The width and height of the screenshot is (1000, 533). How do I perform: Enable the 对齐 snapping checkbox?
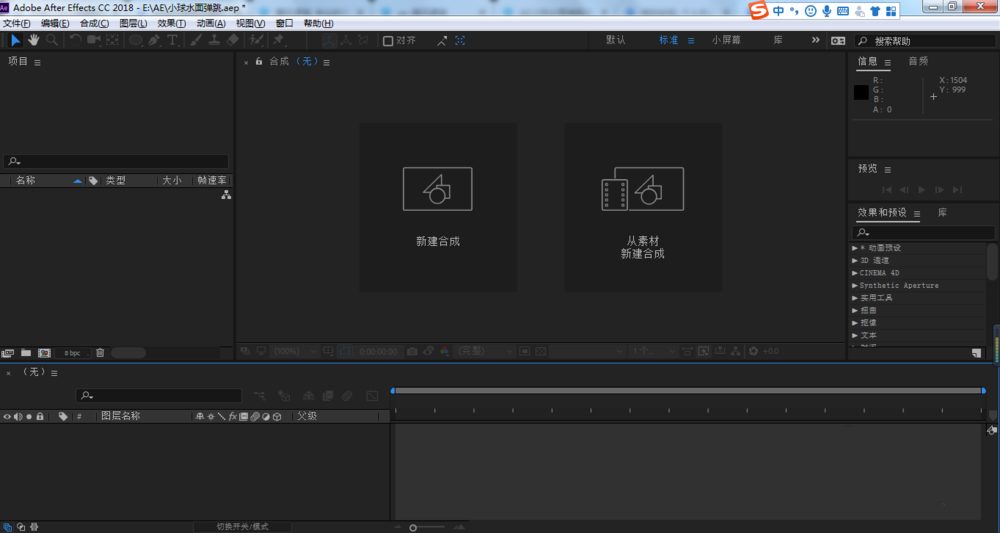[388, 41]
